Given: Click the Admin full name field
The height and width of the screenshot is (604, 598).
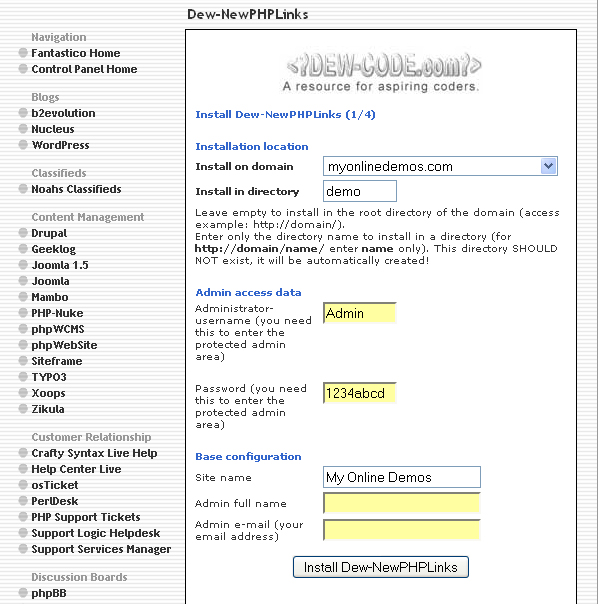Looking at the screenshot, I should tap(402, 503).
